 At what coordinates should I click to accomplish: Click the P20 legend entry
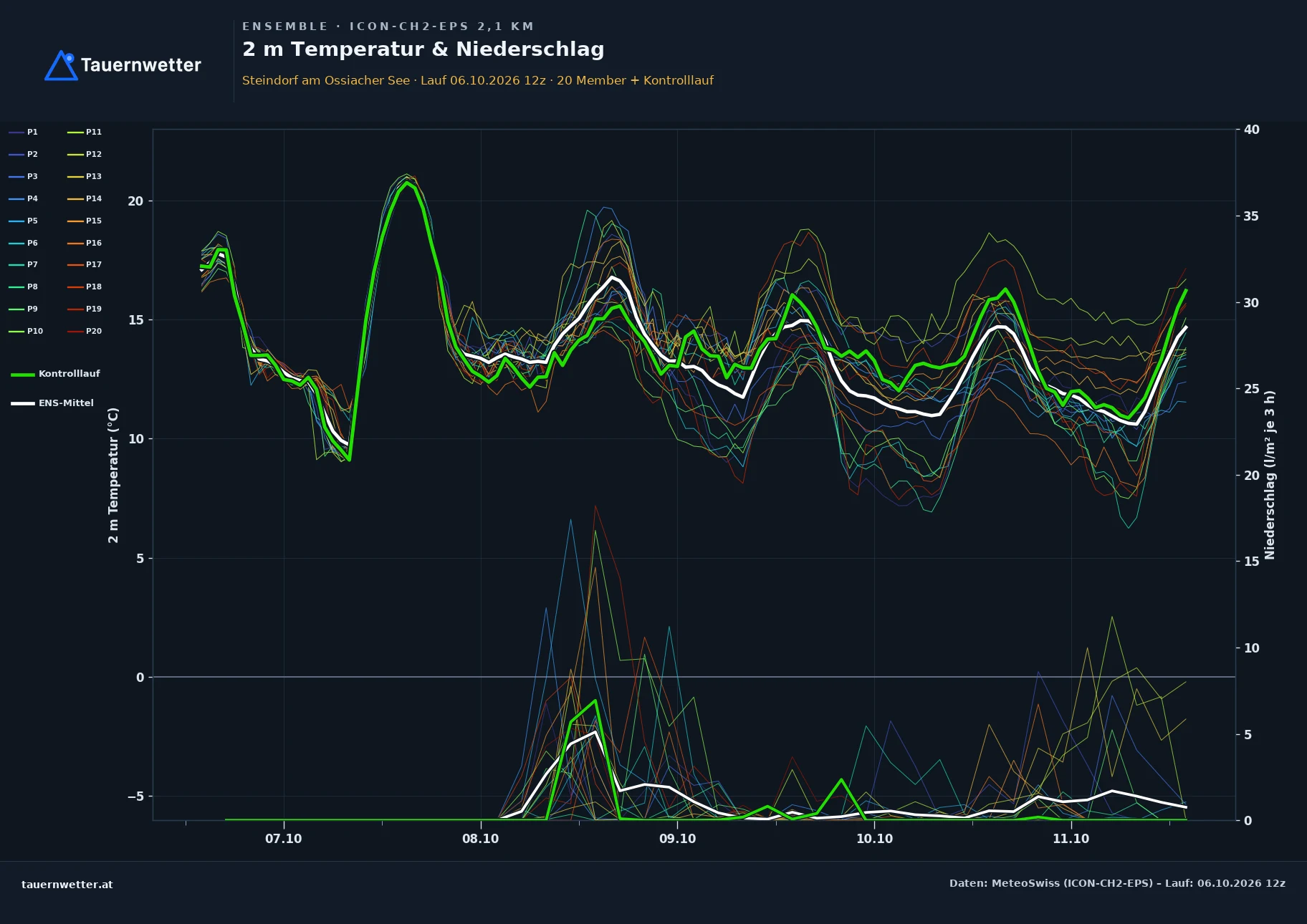pyautogui.click(x=85, y=331)
